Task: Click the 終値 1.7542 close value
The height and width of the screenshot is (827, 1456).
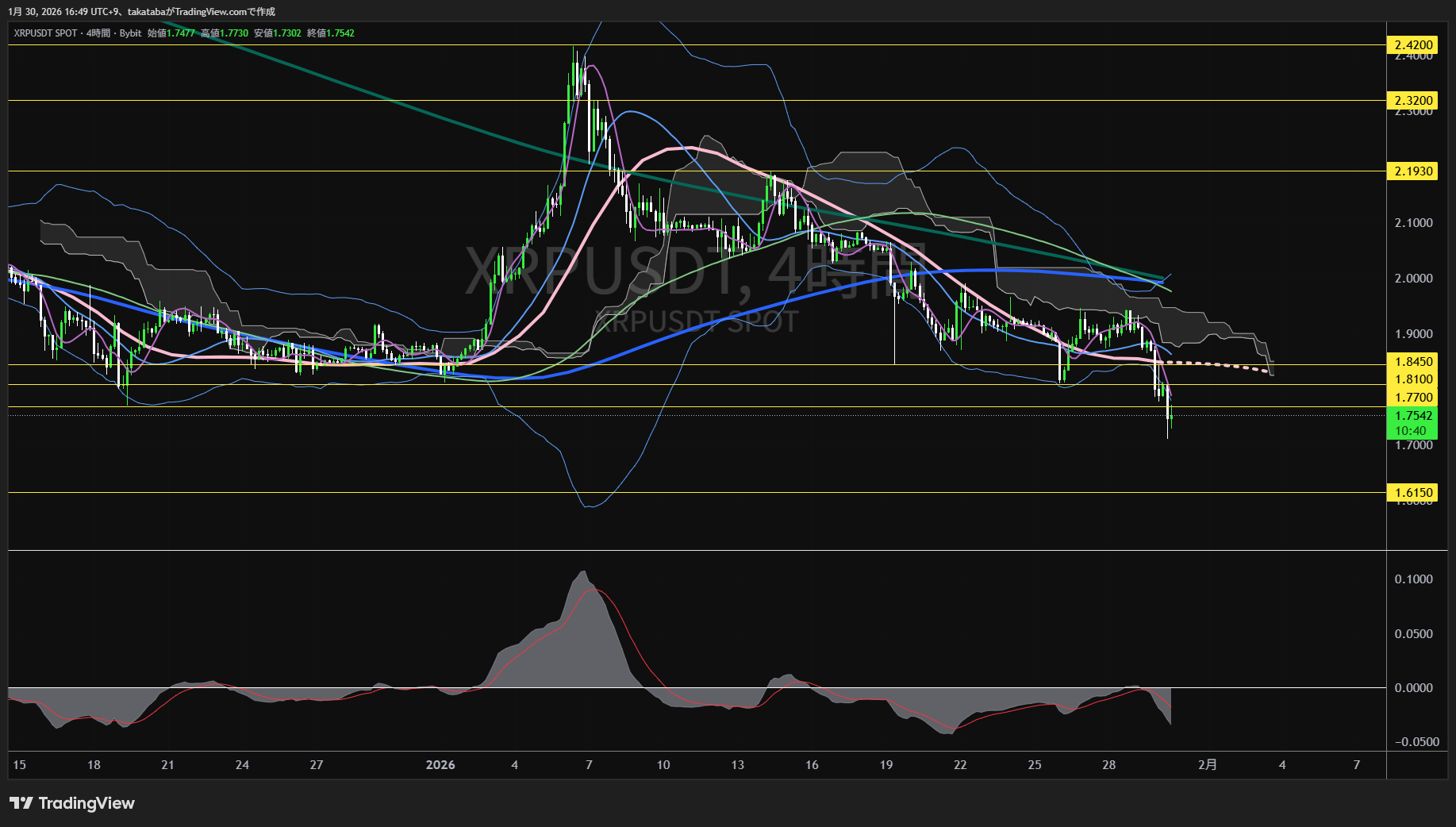Action: coord(331,33)
